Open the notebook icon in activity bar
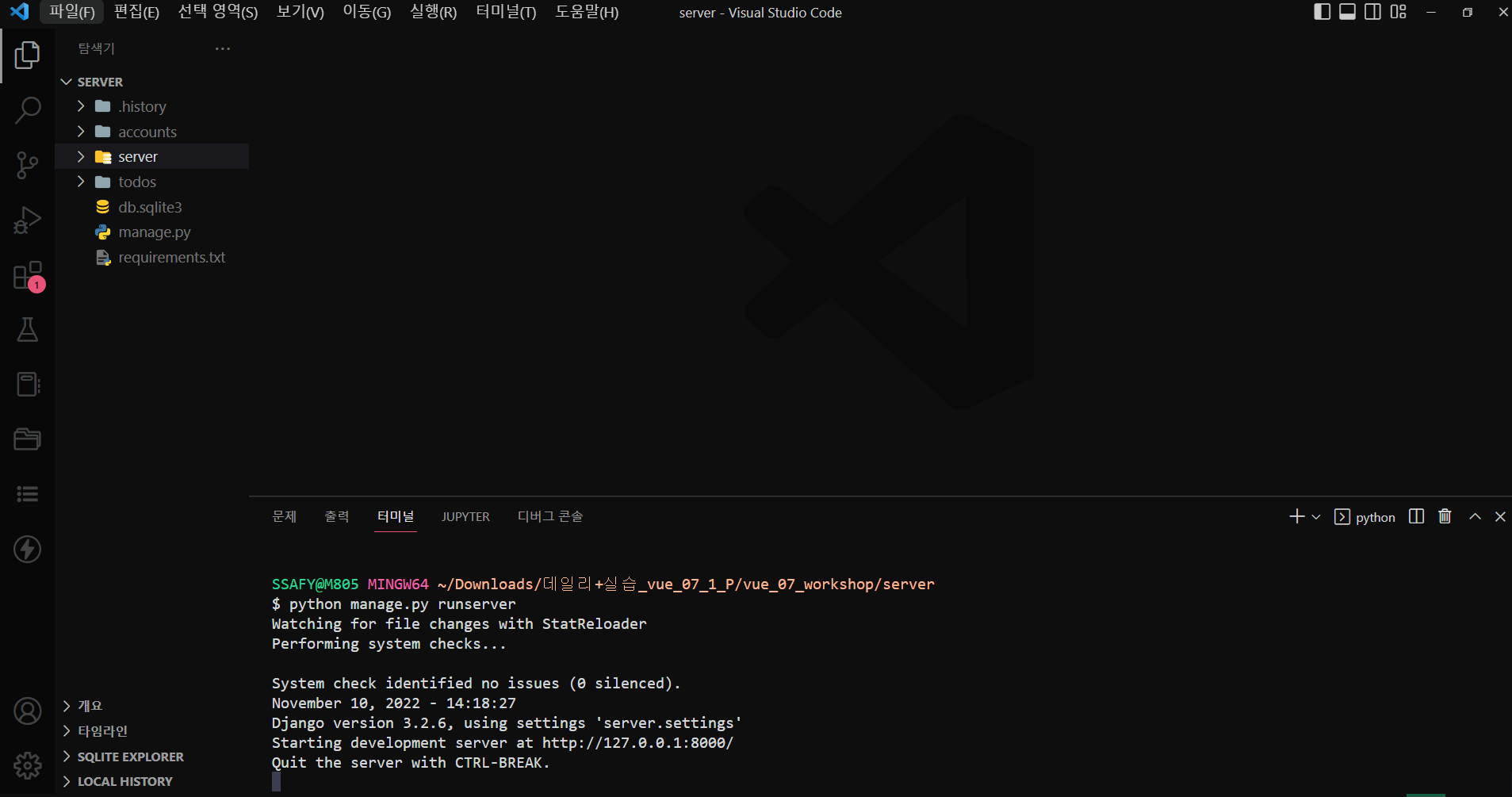Viewport: 1512px width, 797px height. coord(27,385)
